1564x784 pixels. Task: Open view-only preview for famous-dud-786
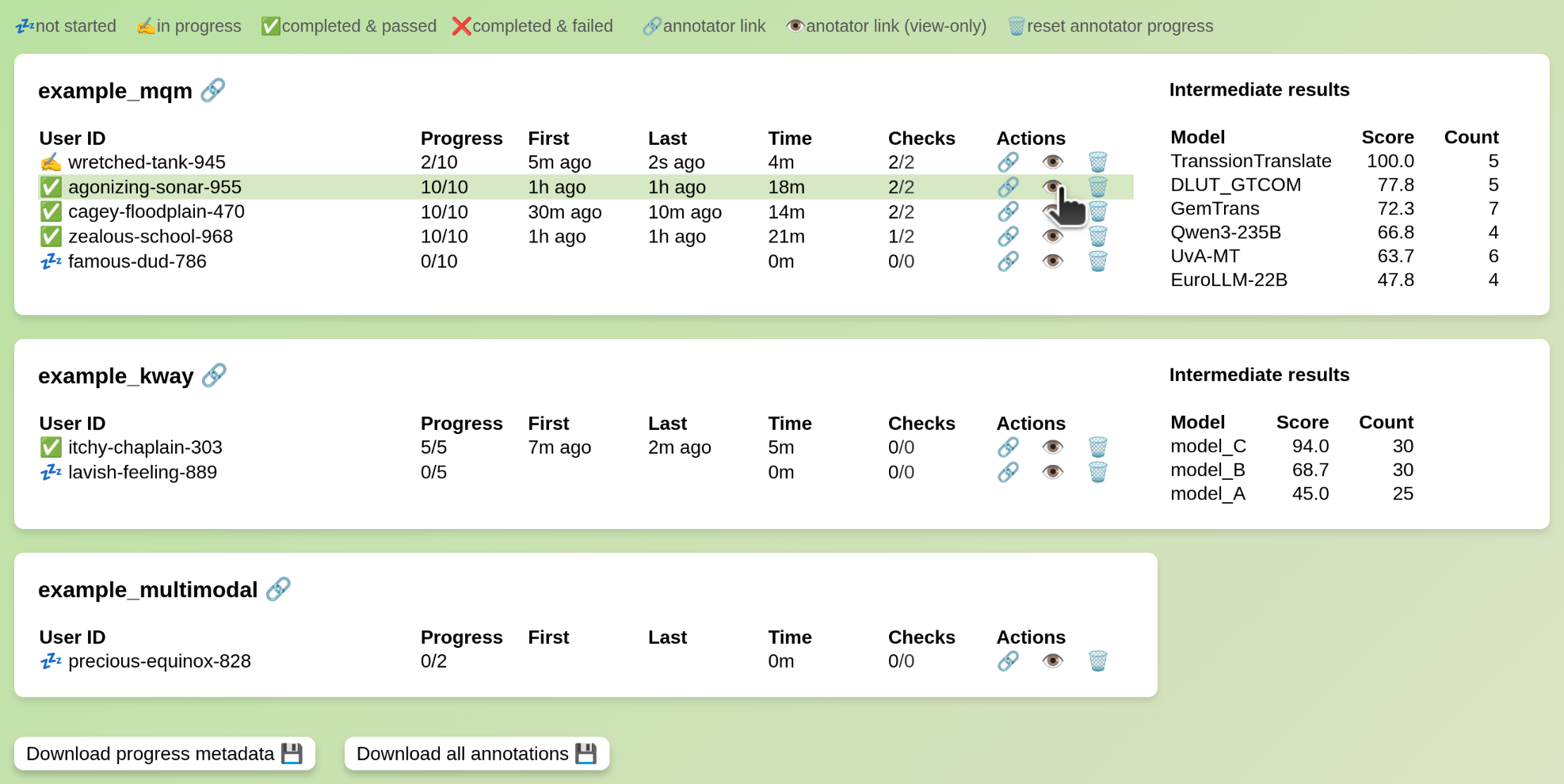pos(1053,261)
